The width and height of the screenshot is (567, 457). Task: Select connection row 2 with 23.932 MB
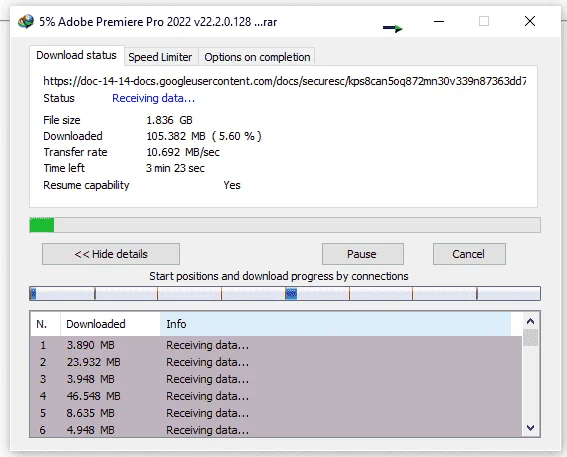(x=276, y=362)
